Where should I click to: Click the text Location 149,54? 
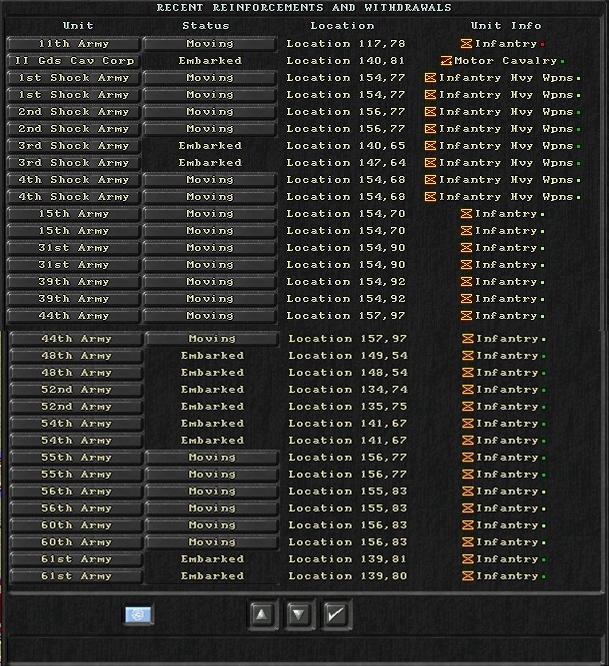(348, 356)
